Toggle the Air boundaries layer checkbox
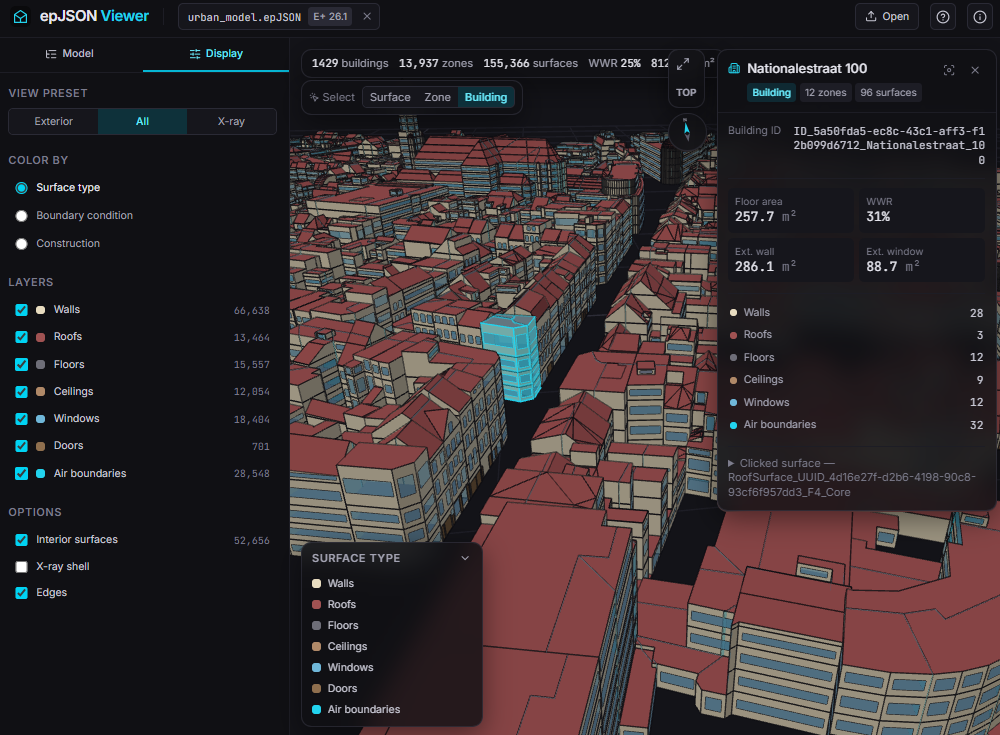This screenshot has width=1000, height=735. [x=22, y=473]
